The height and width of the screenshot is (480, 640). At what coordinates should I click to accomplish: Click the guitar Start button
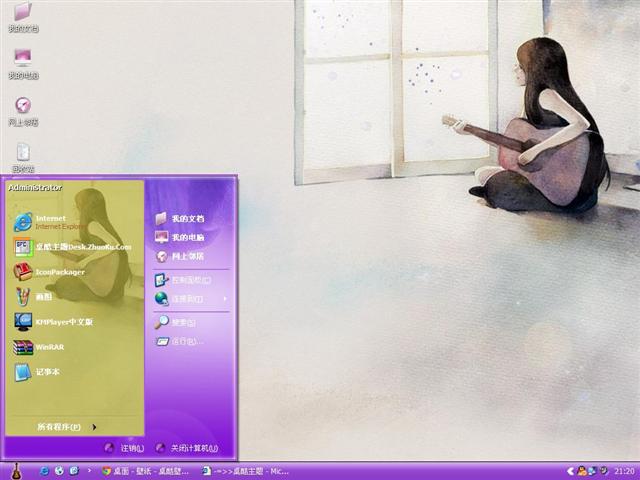coord(16,471)
